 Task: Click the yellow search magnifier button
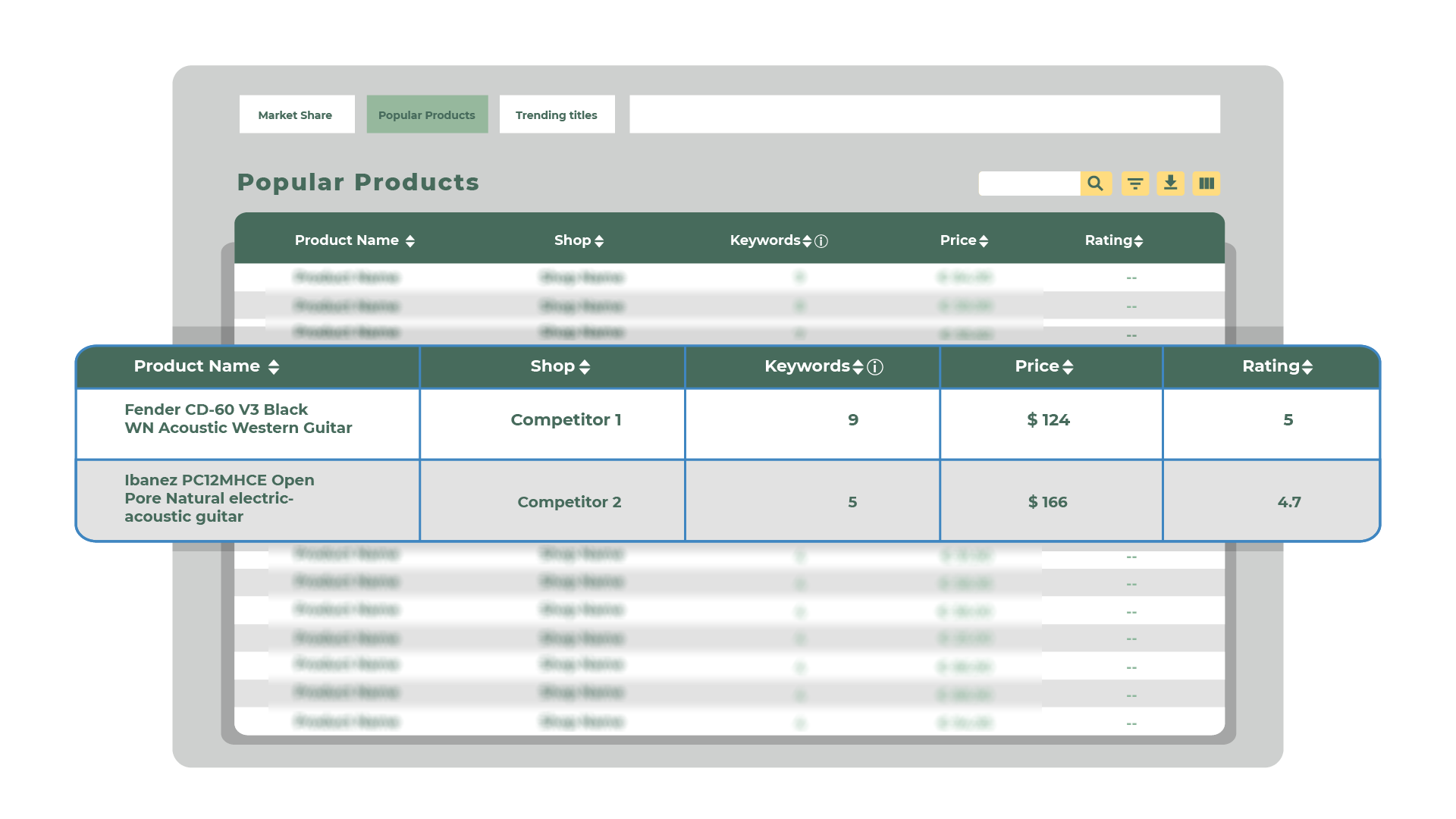1096,184
